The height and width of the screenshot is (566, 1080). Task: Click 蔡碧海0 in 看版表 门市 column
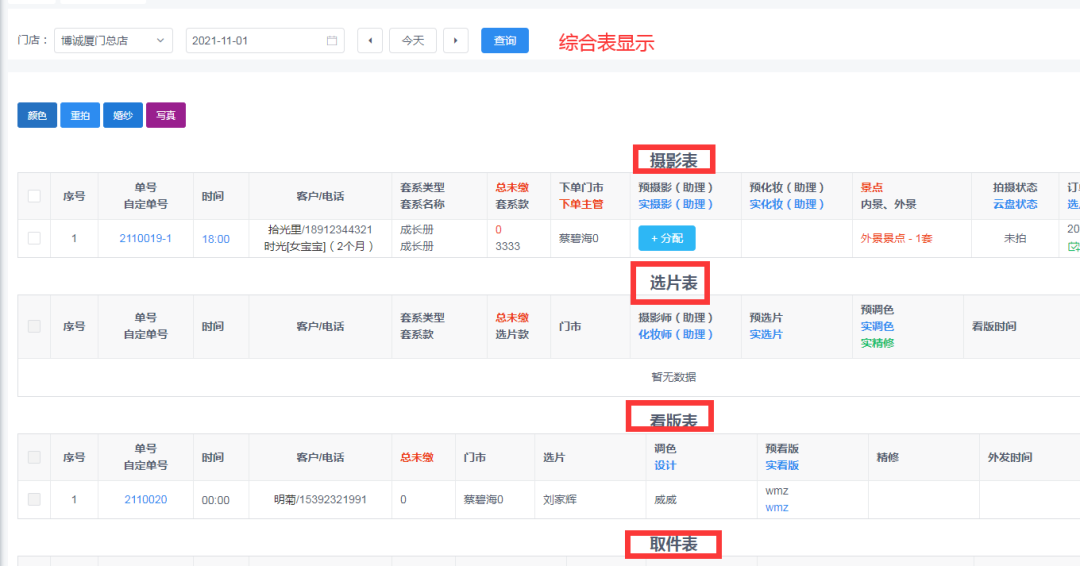(484, 499)
